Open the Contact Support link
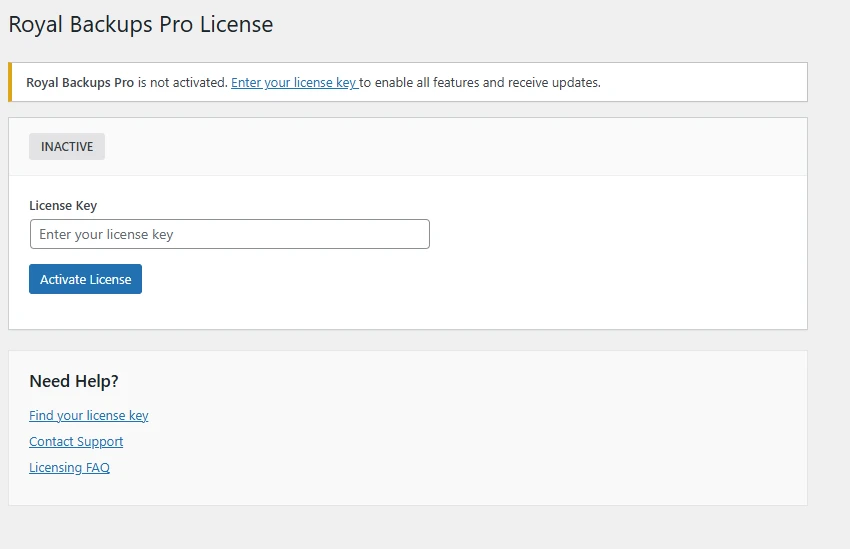850x549 pixels. click(x=76, y=442)
